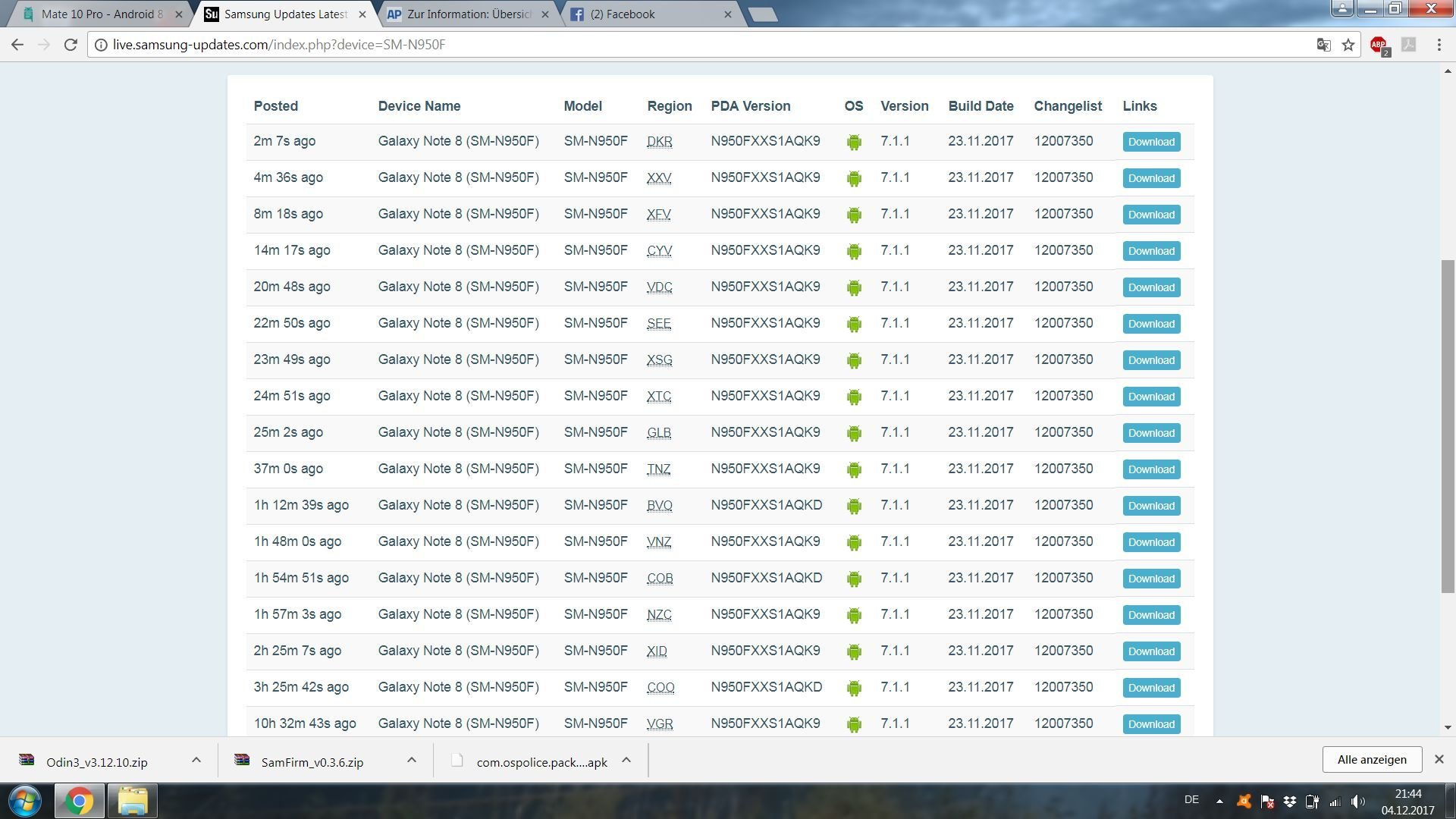Click the Android icon in the BVO row
This screenshot has height=819, width=1456.
point(854,506)
